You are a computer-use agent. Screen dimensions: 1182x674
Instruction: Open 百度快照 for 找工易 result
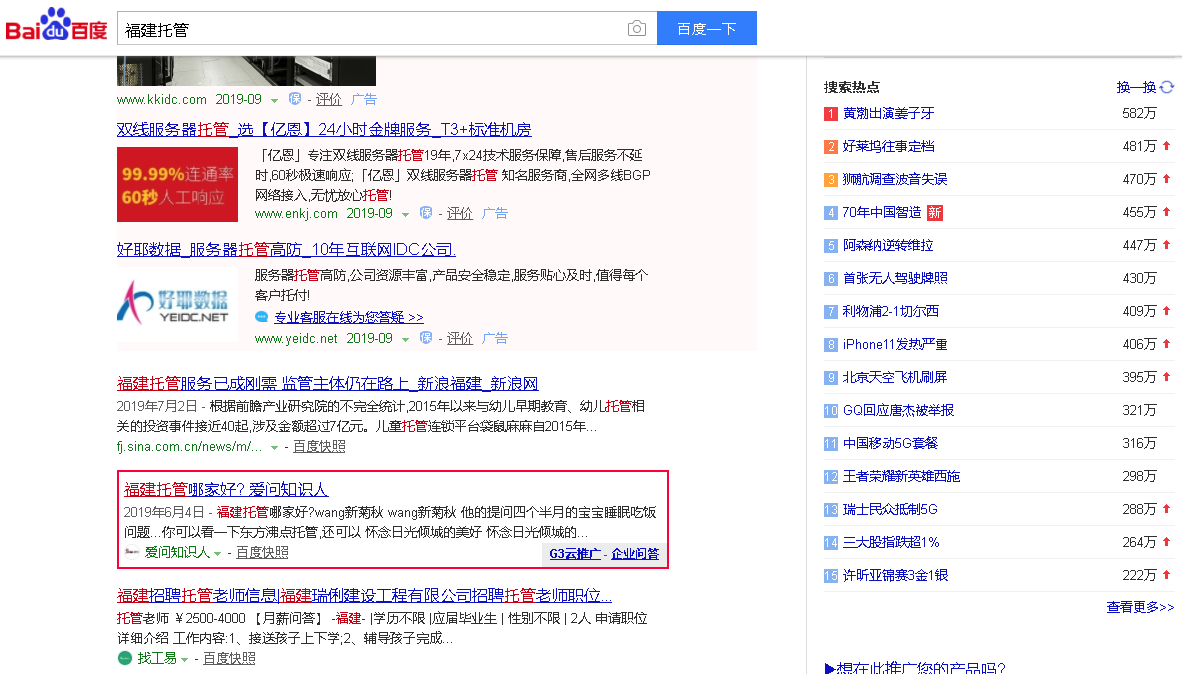[x=229, y=658]
